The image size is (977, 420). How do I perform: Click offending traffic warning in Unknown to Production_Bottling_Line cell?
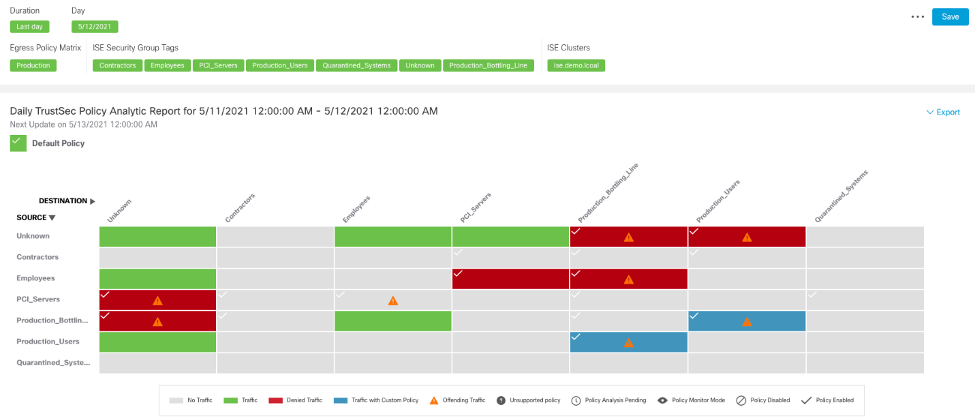[629, 238]
